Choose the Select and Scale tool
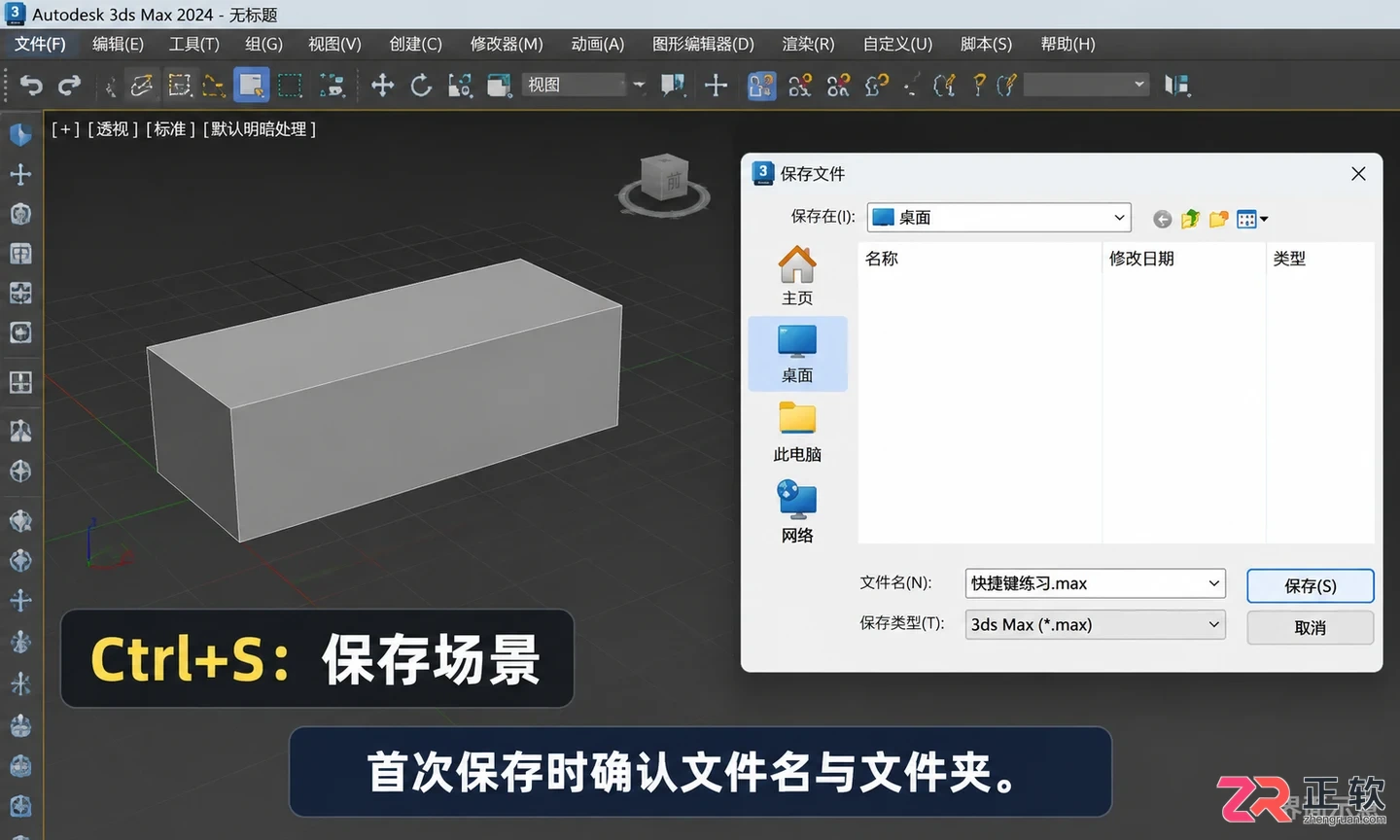The width and height of the screenshot is (1400, 840). tap(460, 86)
